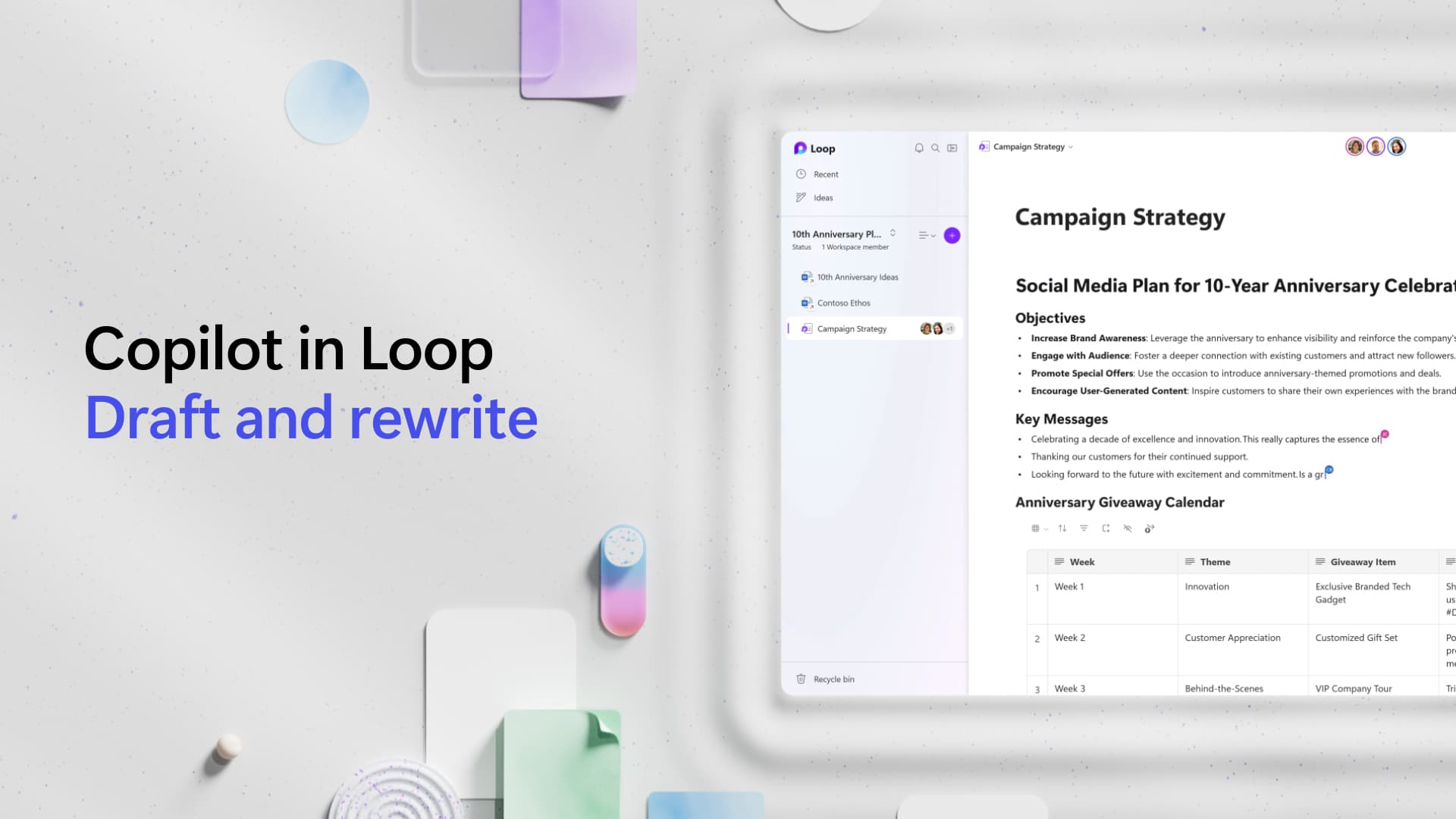Select the Ideas menu item in sidebar
Viewport: 1456px width, 819px height.
(x=822, y=197)
